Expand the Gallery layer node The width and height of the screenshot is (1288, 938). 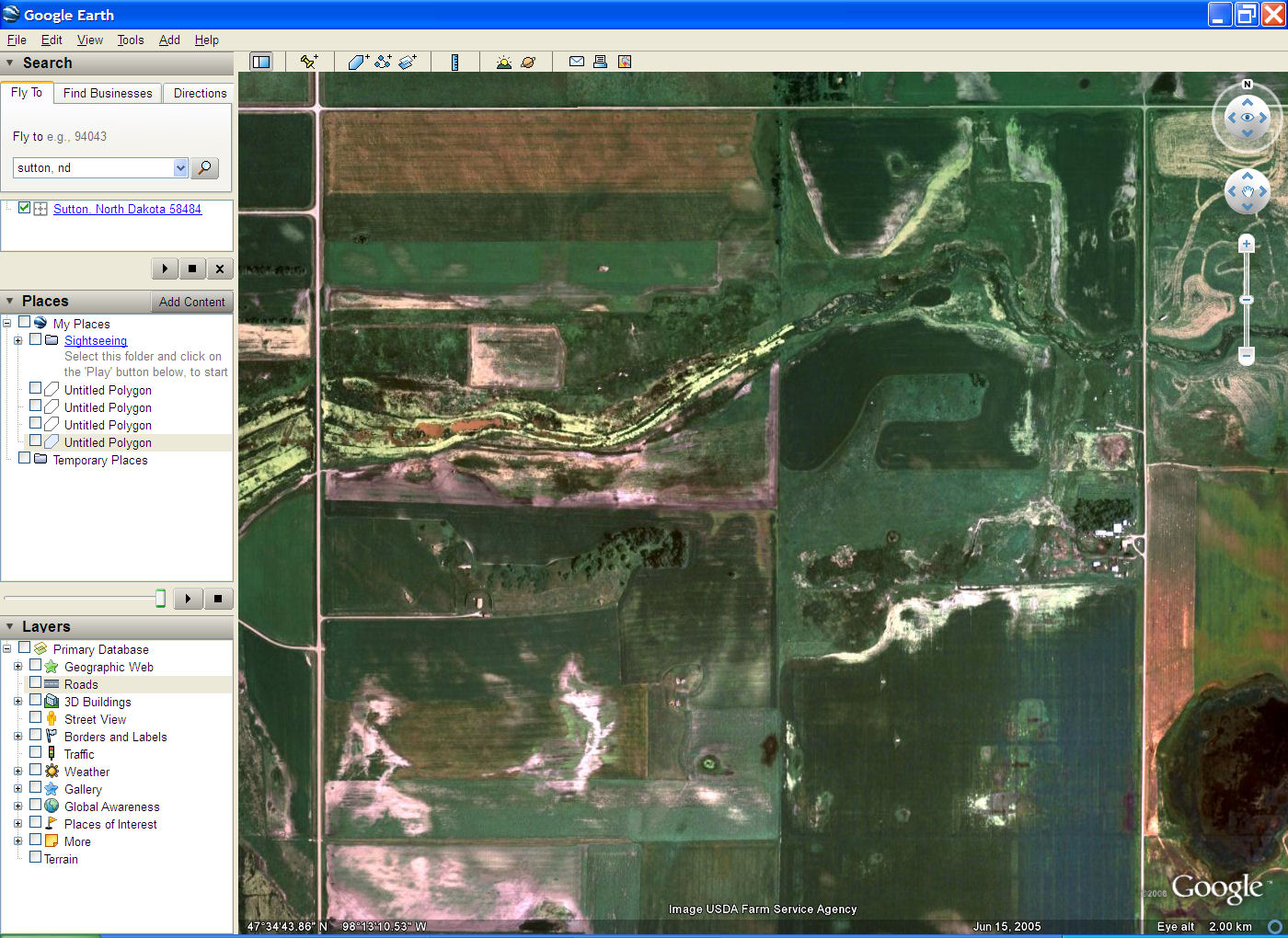point(17,789)
